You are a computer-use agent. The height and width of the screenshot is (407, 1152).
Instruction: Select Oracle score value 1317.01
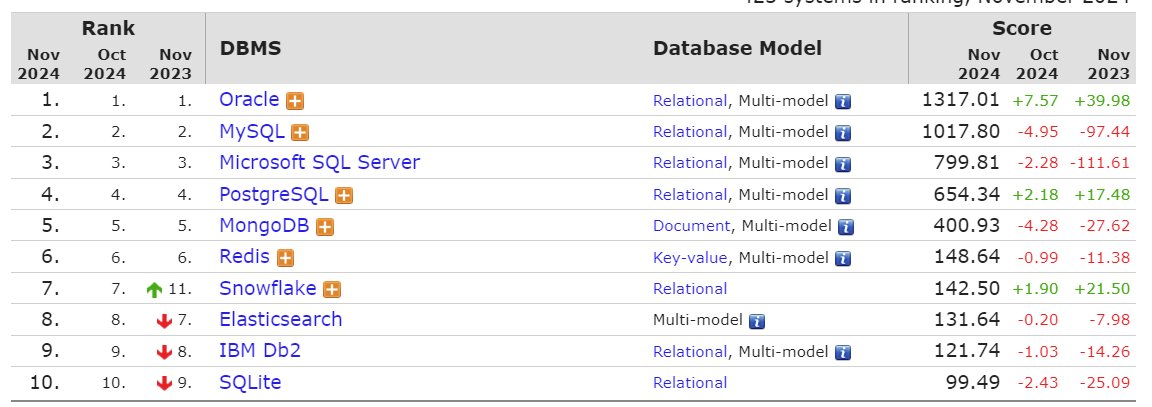[961, 100]
